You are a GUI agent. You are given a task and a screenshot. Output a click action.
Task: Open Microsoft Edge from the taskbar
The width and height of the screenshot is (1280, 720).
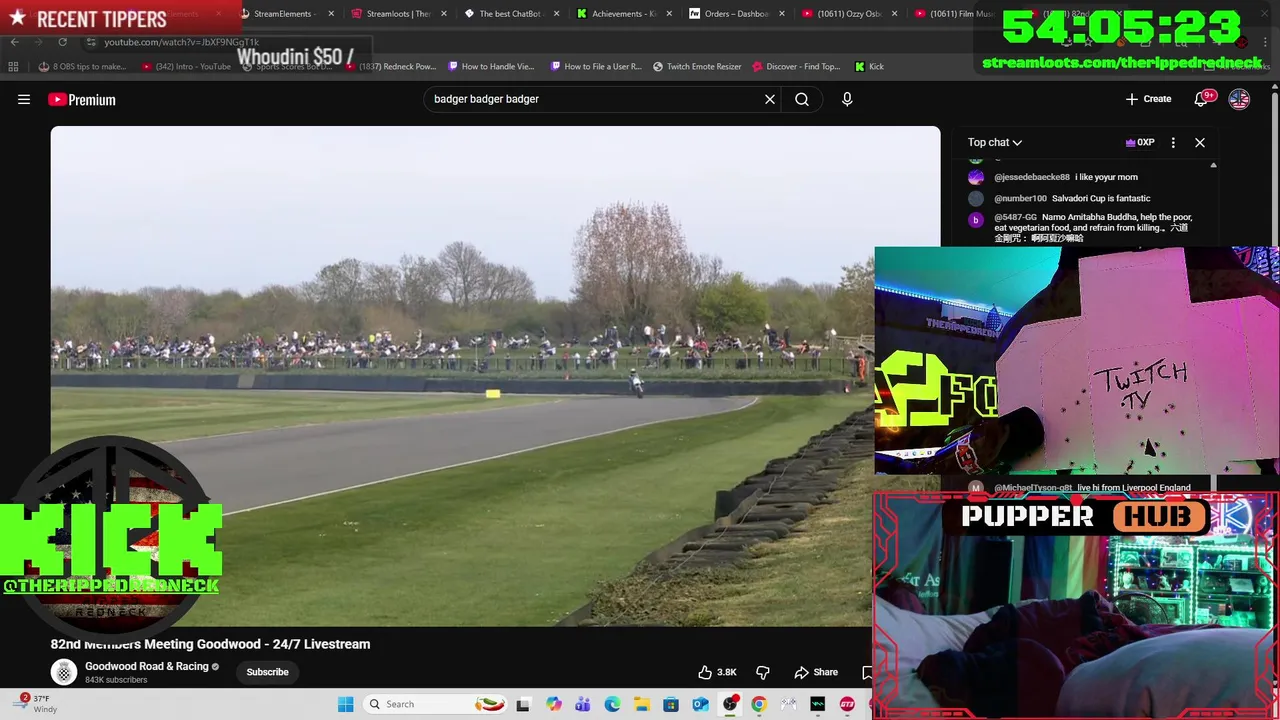(x=612, y=704)
